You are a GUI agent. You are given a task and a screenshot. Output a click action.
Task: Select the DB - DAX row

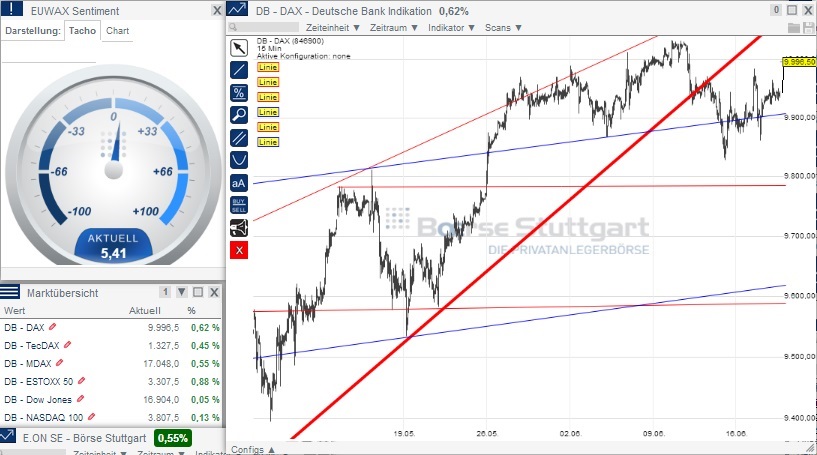pyautogui.click(x=112, y=327)
